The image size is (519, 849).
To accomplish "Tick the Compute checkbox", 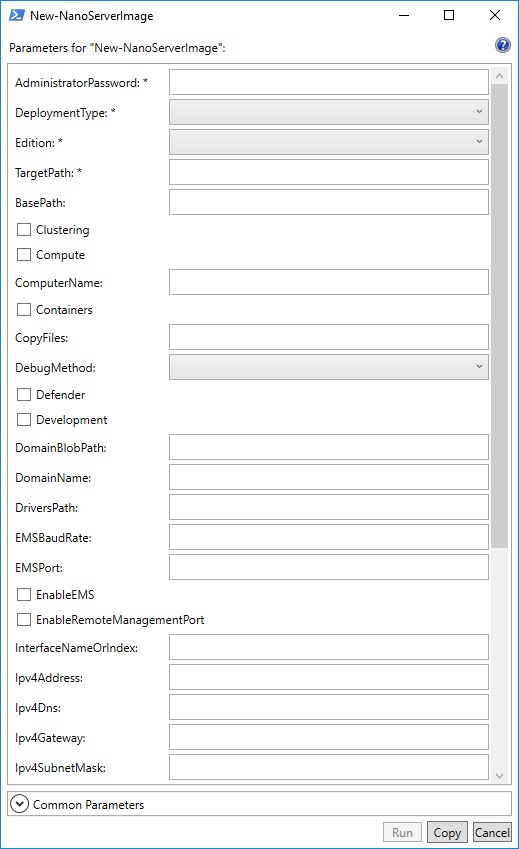I will 24,254.
